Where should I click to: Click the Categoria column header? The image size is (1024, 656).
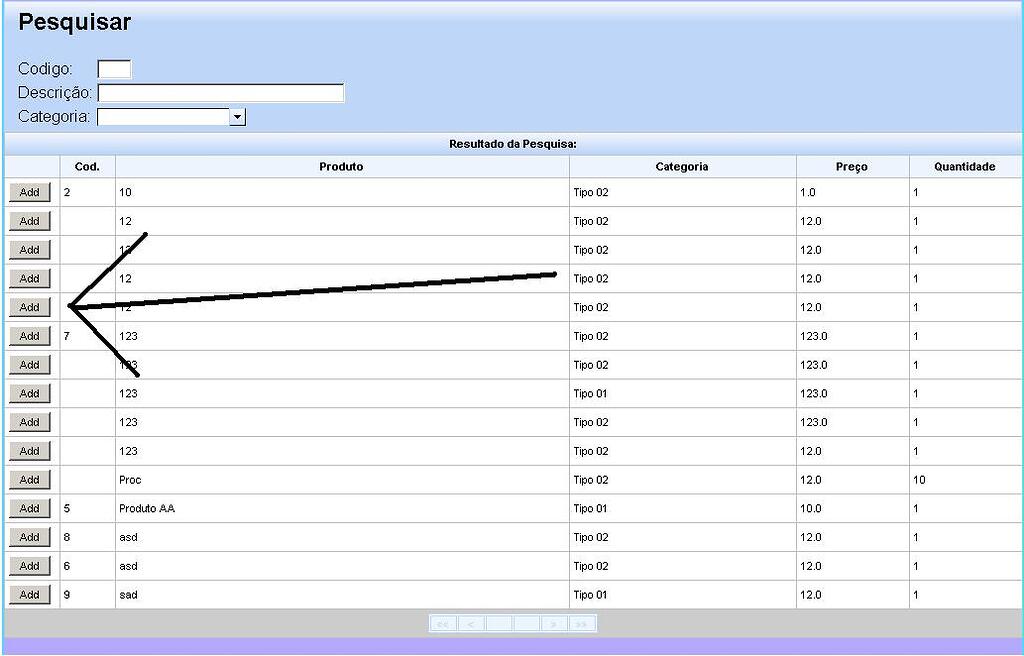(x=682, y=167)
